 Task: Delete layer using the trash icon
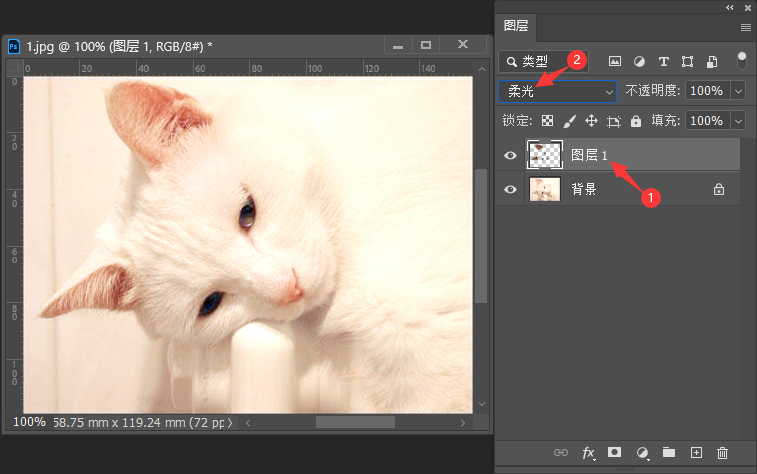coord(723,453)
